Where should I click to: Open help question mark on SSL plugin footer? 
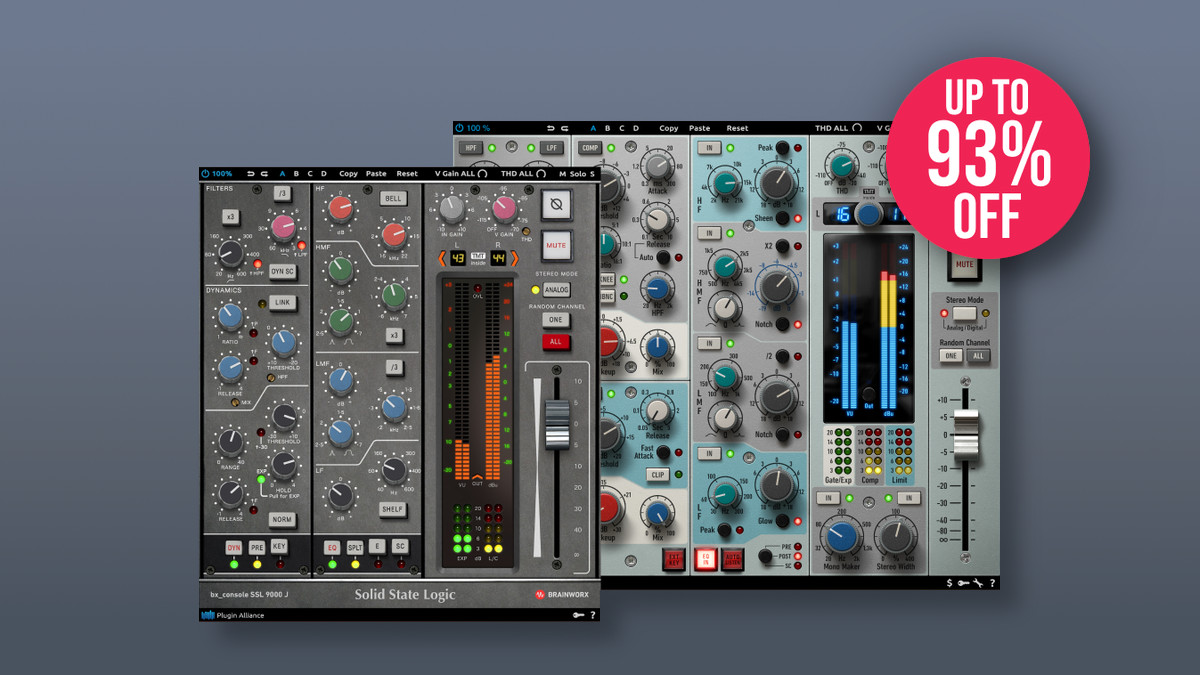pyautogui.click(x=592, y=615)
